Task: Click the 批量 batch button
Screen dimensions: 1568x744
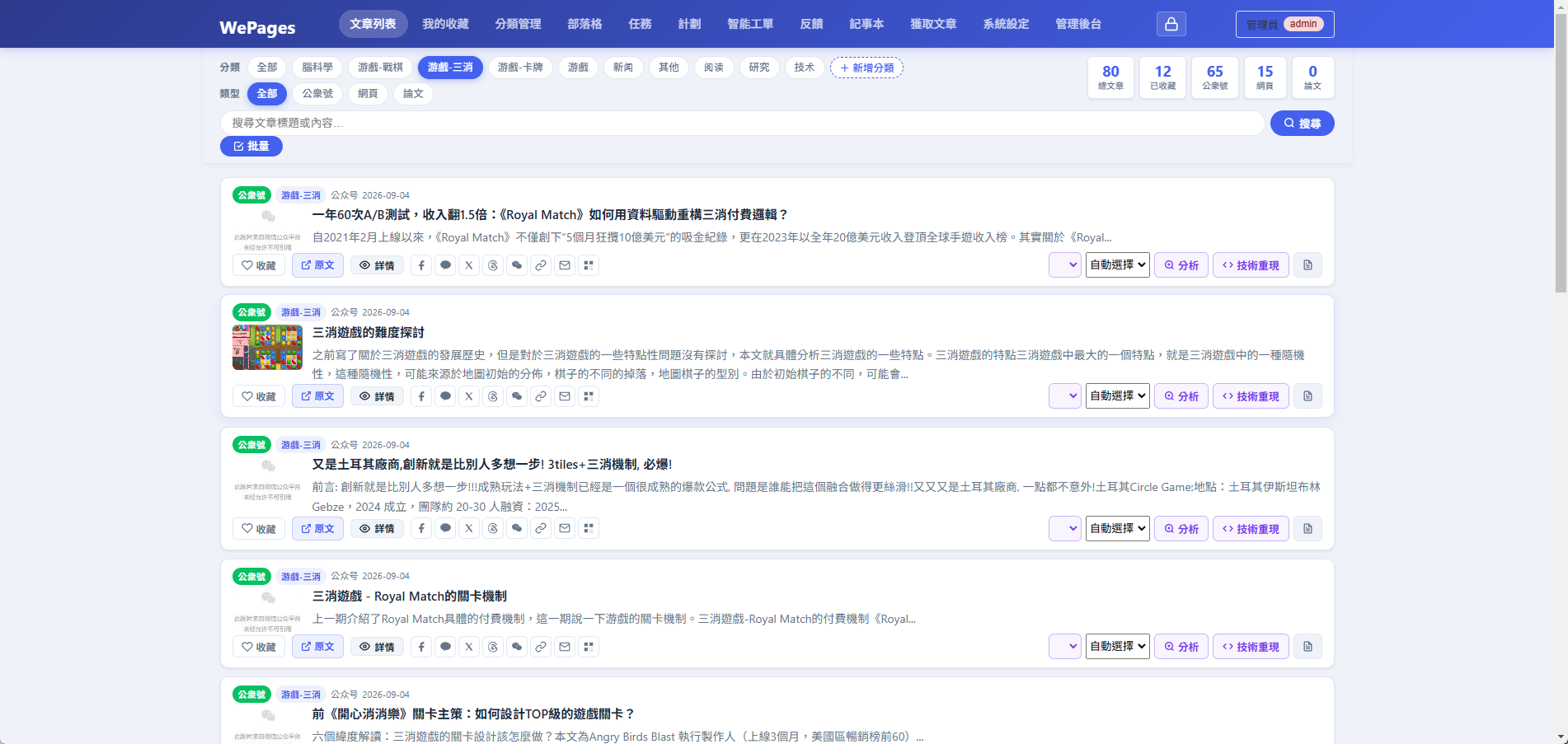Action: (251, 146)
